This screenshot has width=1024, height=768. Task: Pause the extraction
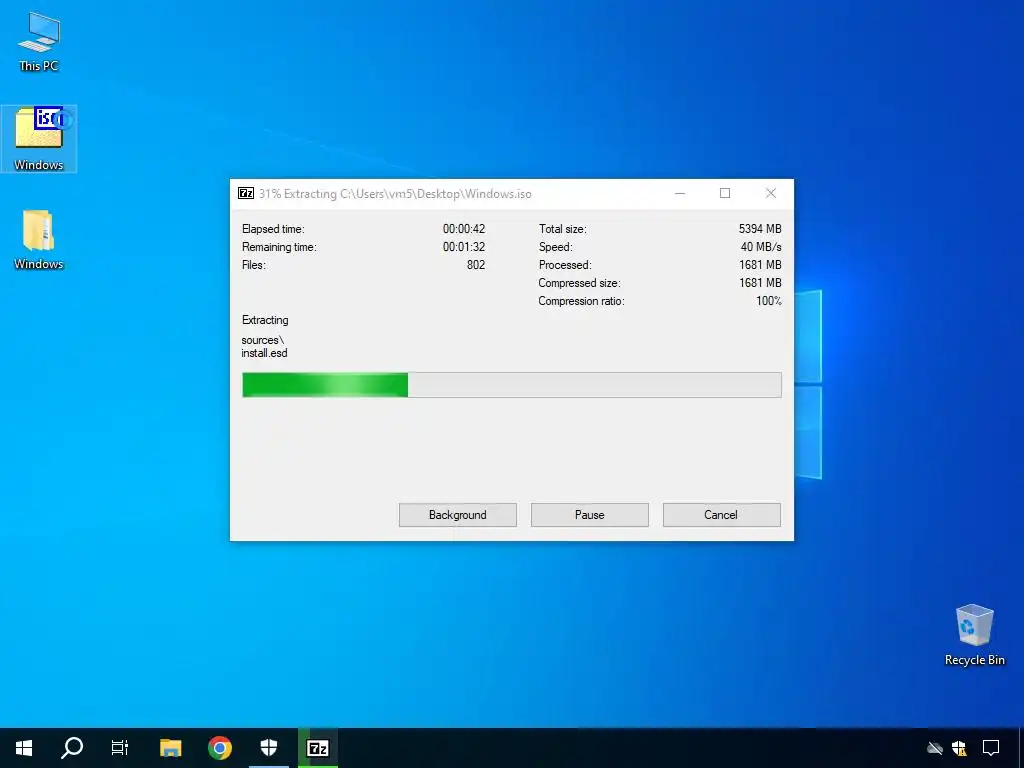(x=590, y=515)
